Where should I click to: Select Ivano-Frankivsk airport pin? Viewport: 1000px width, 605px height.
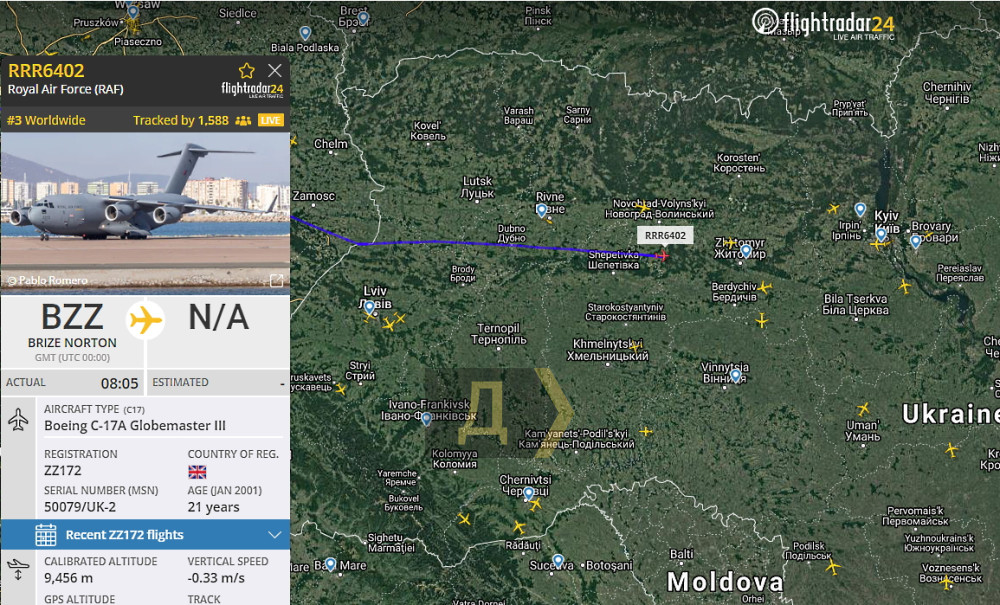(x=426, y=419)
